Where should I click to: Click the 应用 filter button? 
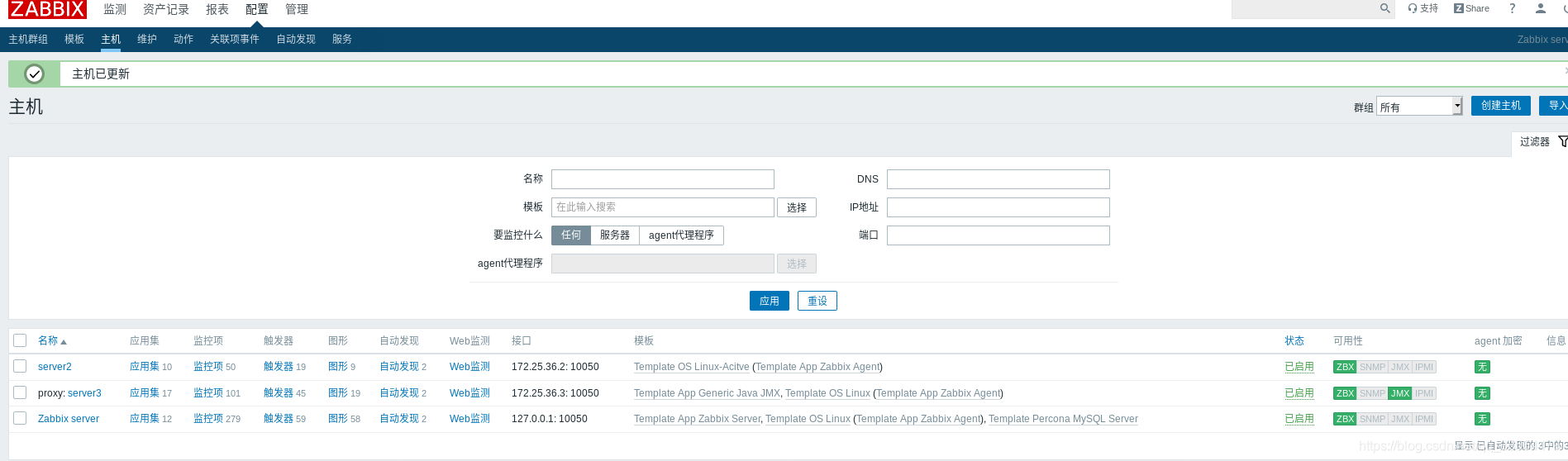770,301
